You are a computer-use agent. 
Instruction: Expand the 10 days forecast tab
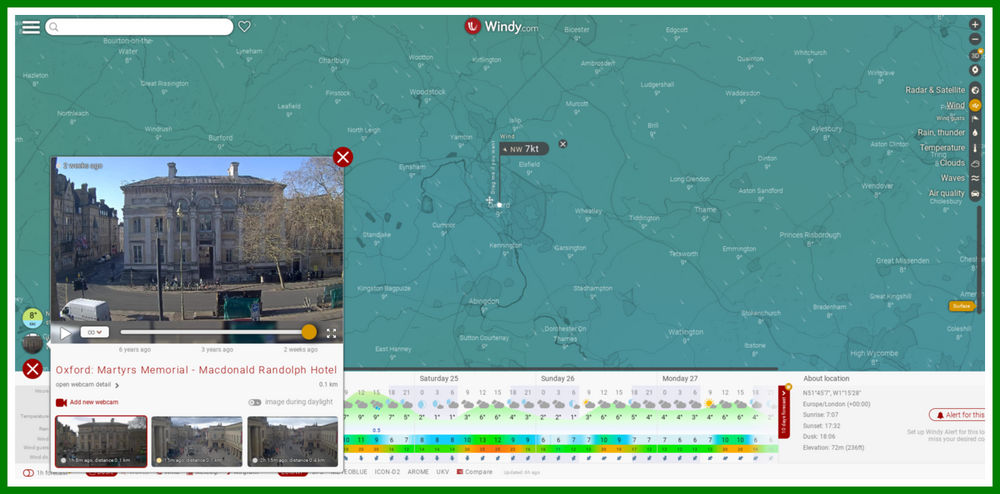pyautogui.click(x=784, y=412)
